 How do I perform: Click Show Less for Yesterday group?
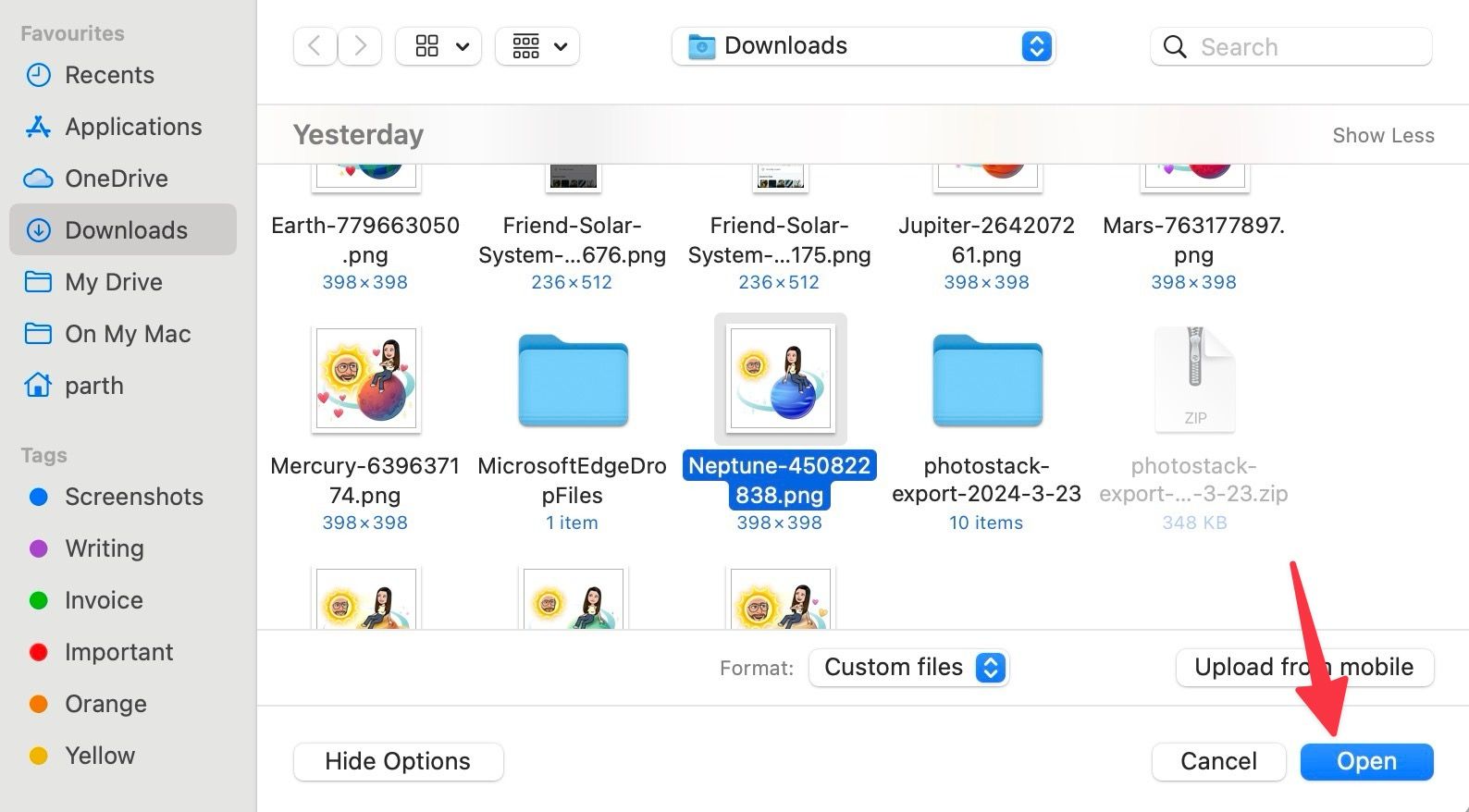pos(1383,135)
